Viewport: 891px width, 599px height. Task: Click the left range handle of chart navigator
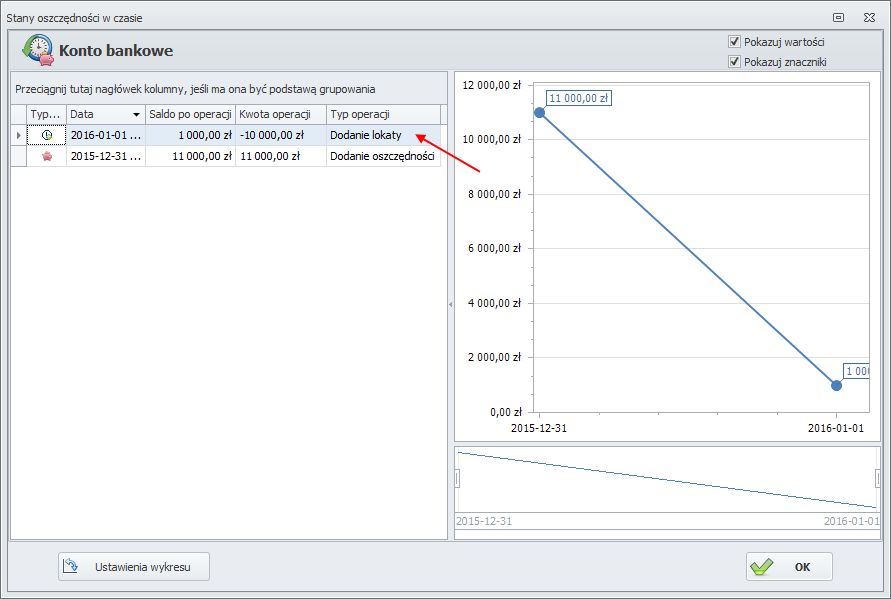click(x=457, y=479)
